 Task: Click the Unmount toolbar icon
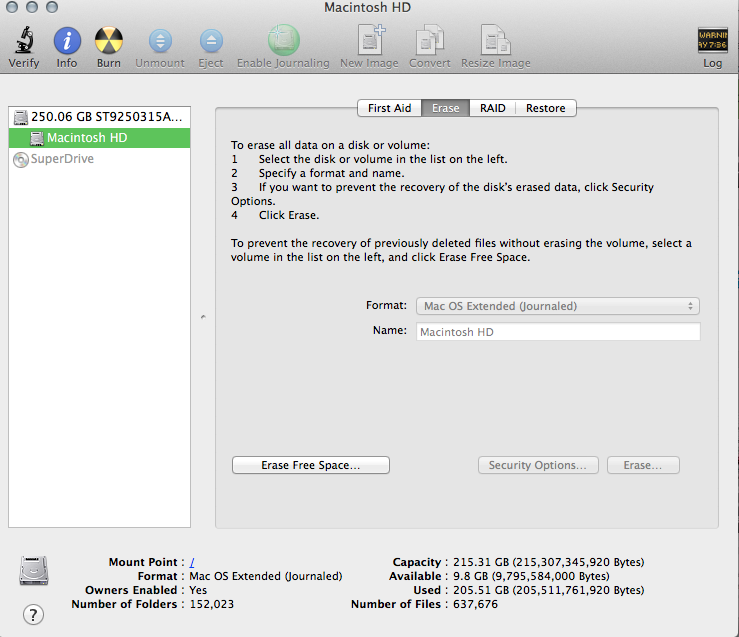click(x=160, y=41)
